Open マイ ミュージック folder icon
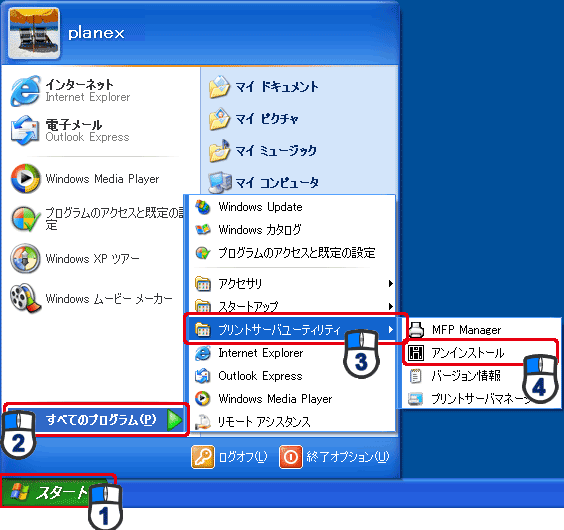Viewport: 564px width, 530px height. coord(219,150)
